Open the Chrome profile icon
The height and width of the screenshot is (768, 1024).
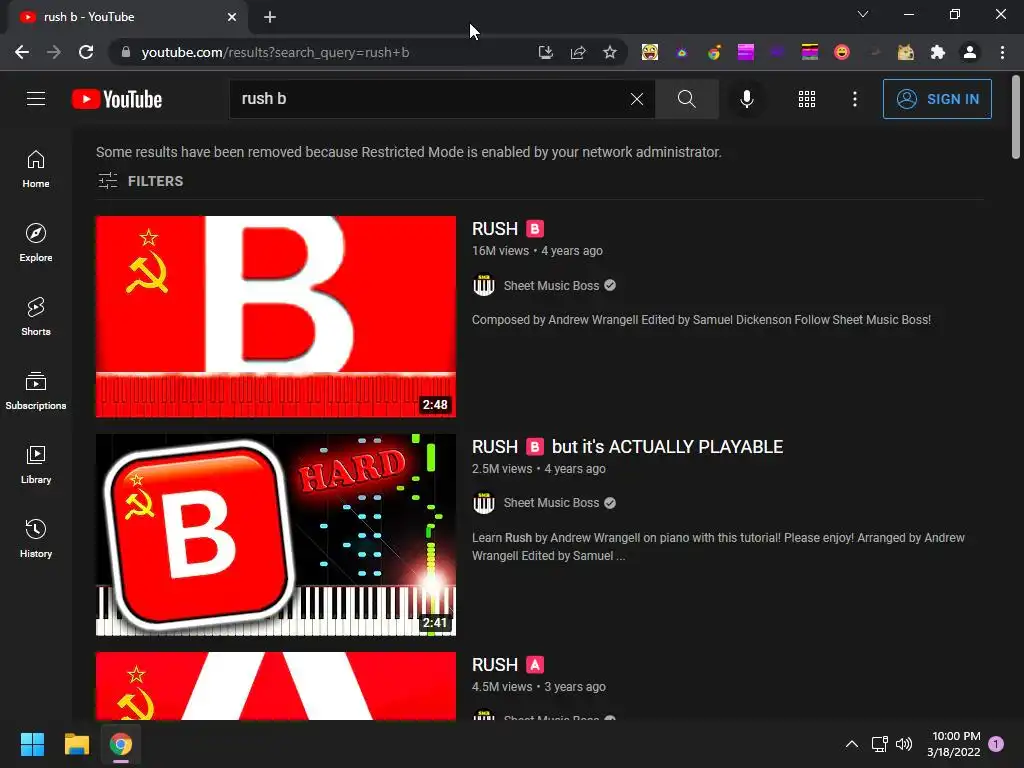pos(970,52)
